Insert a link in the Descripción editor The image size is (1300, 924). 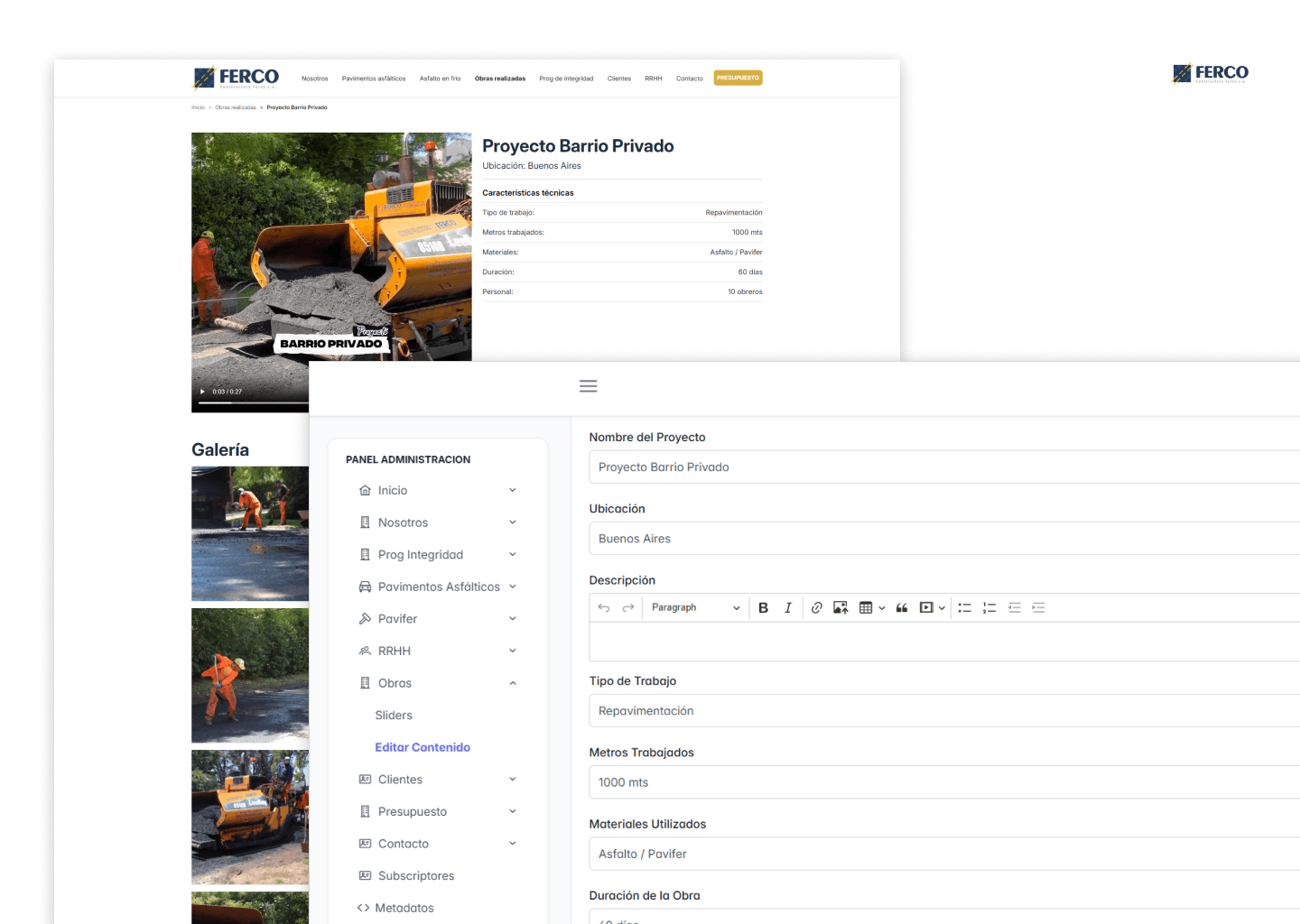coord(816,608)
